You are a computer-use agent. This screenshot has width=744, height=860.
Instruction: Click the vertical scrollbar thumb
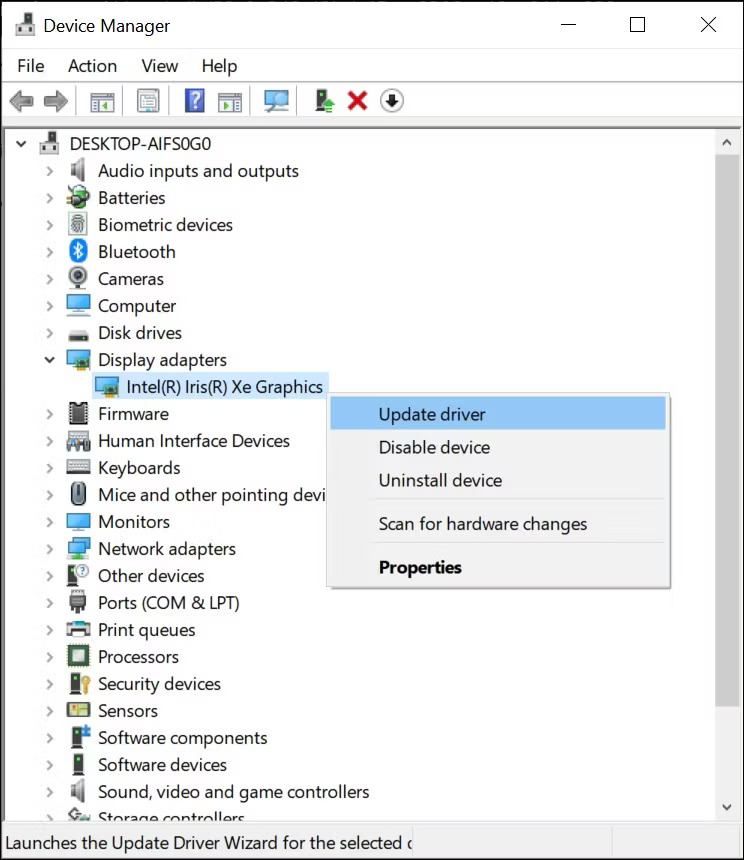(x=727, y=430)
